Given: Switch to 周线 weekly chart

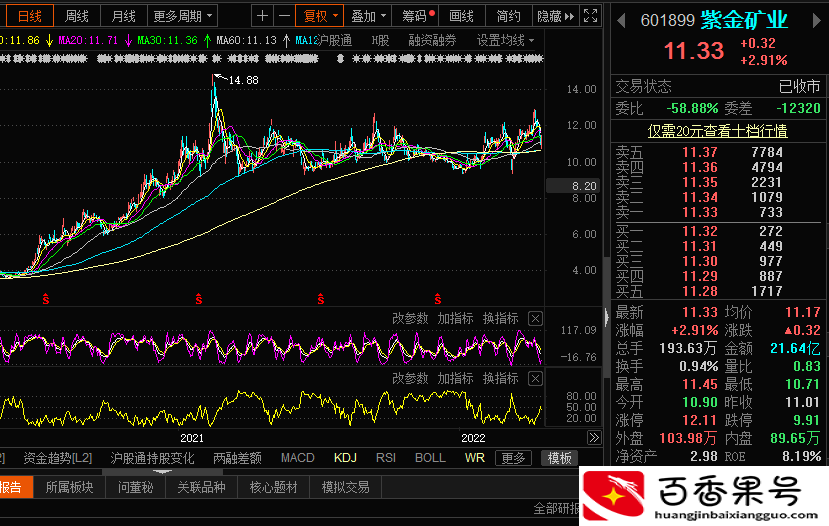Looking at the screenshot, I should [x=77, y=16].
